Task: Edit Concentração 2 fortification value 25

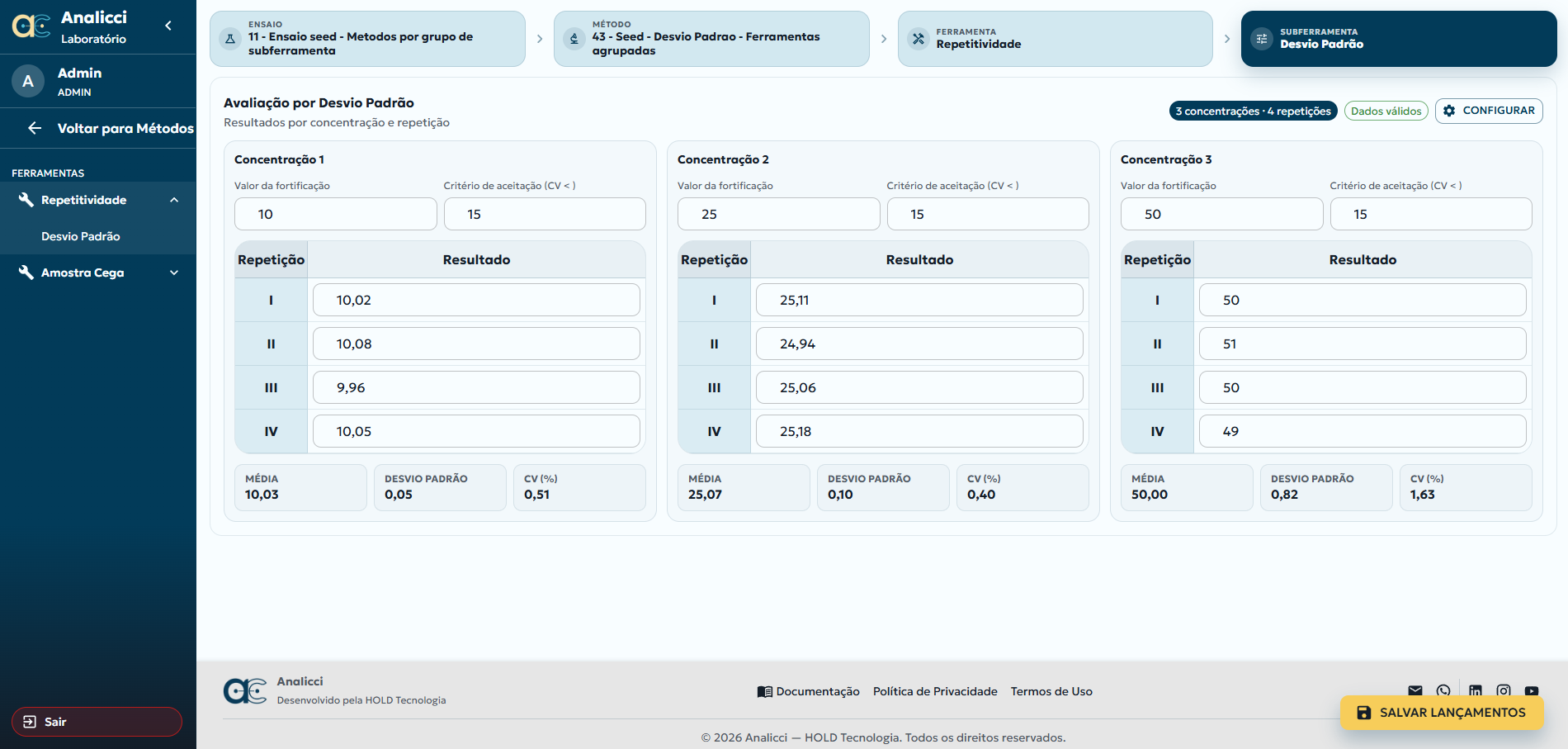Action: pos(779,214)
